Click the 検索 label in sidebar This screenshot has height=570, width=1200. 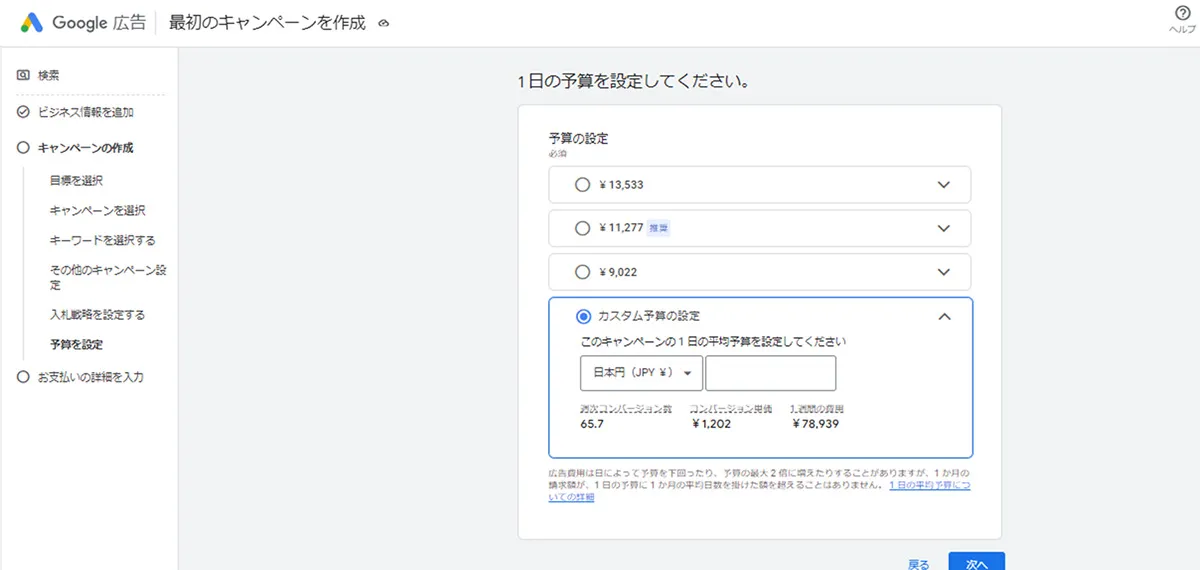(49, 75)
